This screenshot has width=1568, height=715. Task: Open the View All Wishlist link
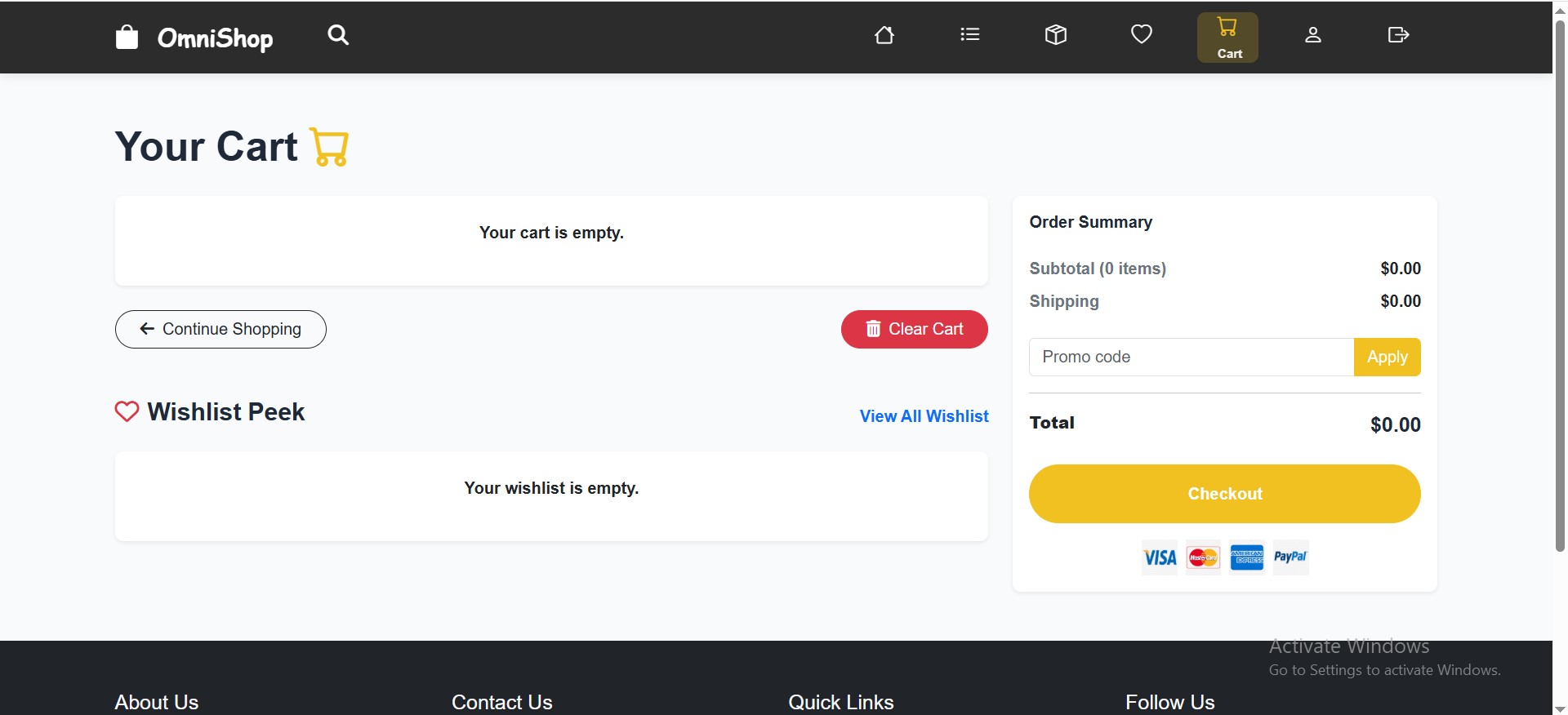point(924,416)
